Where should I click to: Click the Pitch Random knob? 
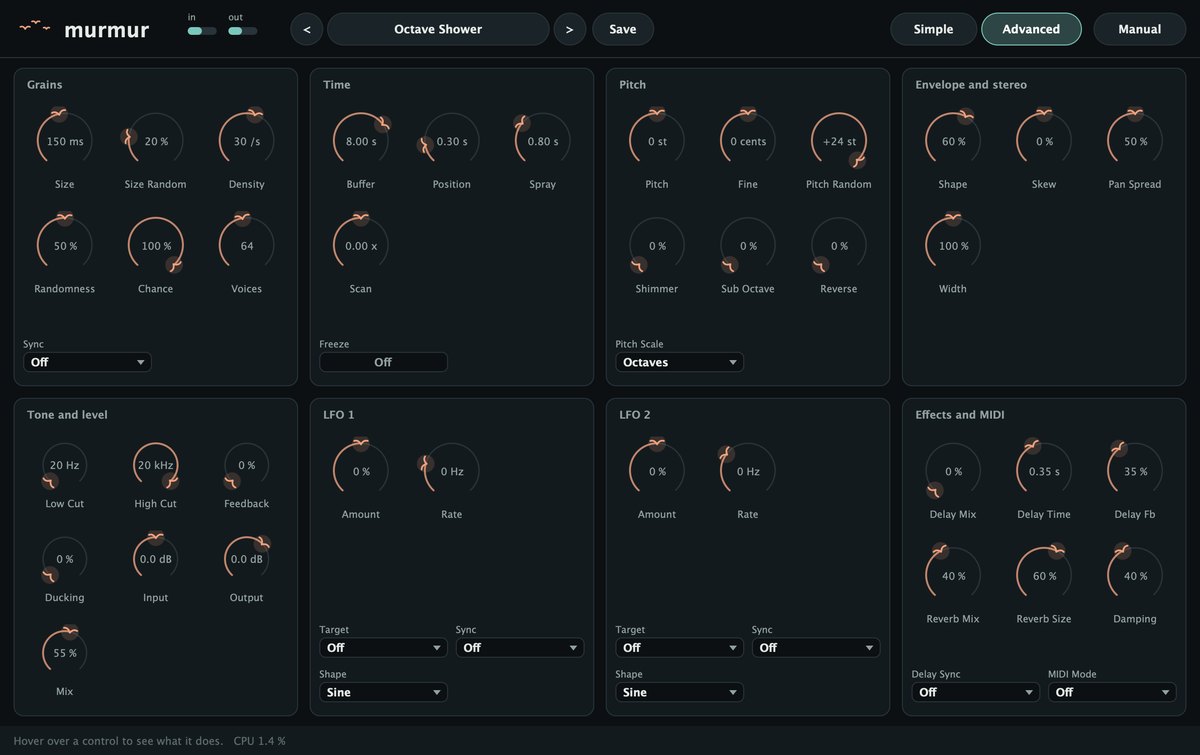pyautogui.click(x=839, y=141)
